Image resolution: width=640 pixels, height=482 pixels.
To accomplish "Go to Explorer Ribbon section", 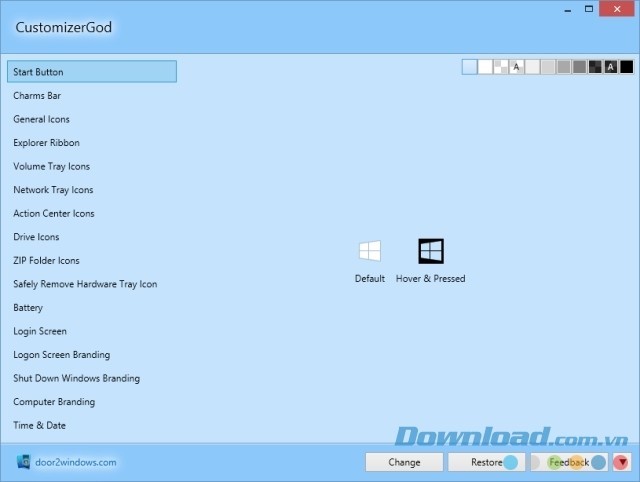I will pos(46,143).
